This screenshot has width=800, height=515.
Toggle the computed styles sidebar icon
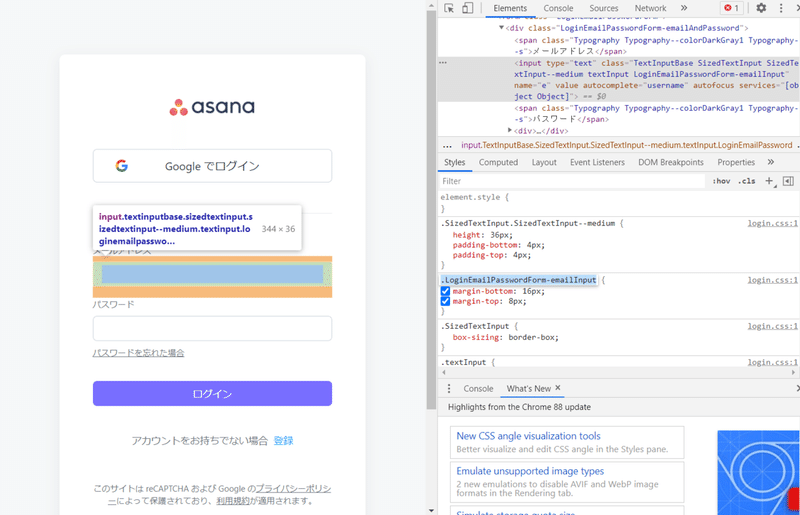click(x=788, y=181)
